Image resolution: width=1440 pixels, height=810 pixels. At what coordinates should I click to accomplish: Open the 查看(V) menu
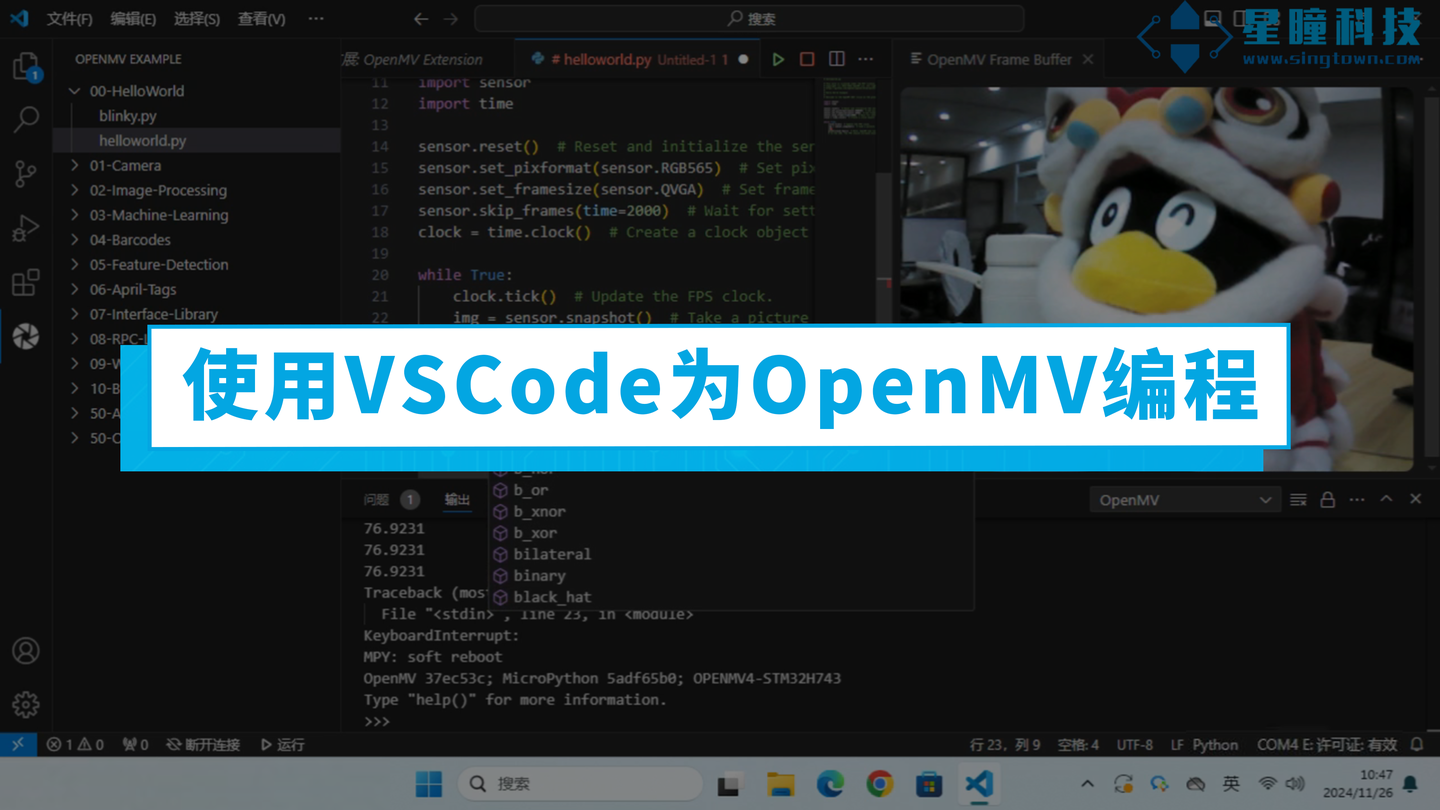(x=261, y=18)
